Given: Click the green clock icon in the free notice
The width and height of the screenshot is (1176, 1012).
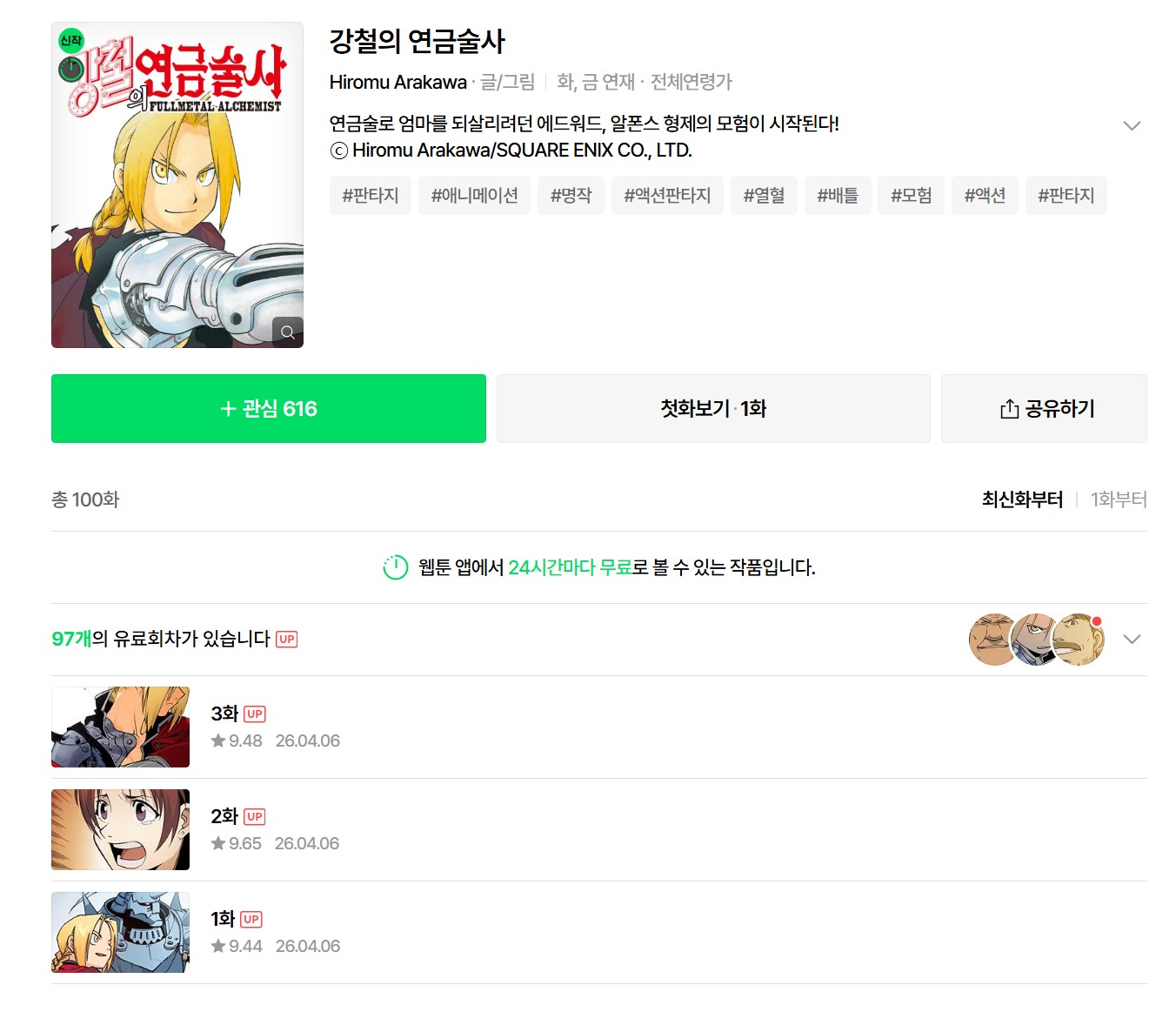Looking at the screenshot, I should (396, 567).
